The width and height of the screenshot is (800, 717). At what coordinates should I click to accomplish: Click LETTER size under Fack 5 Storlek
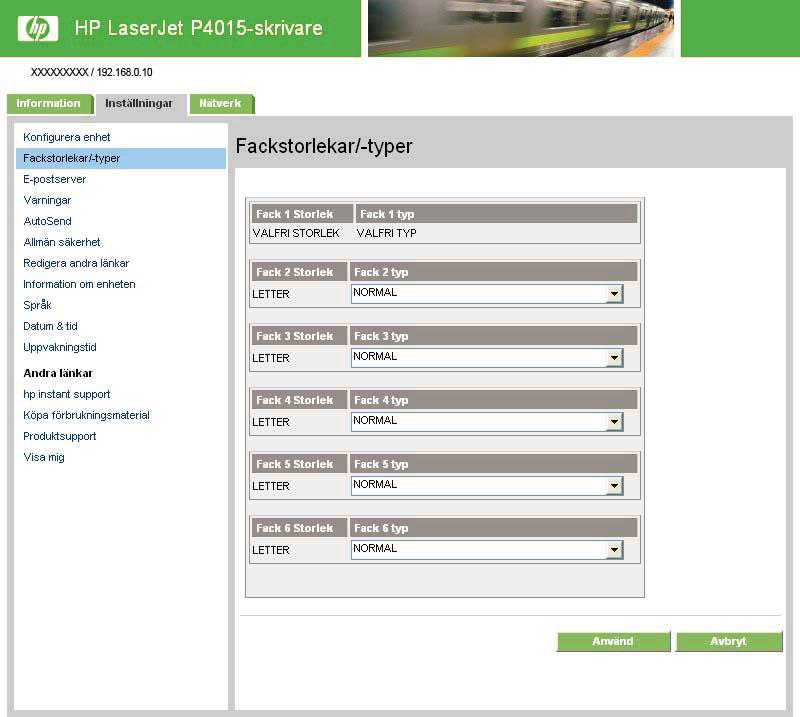(271, 486)
